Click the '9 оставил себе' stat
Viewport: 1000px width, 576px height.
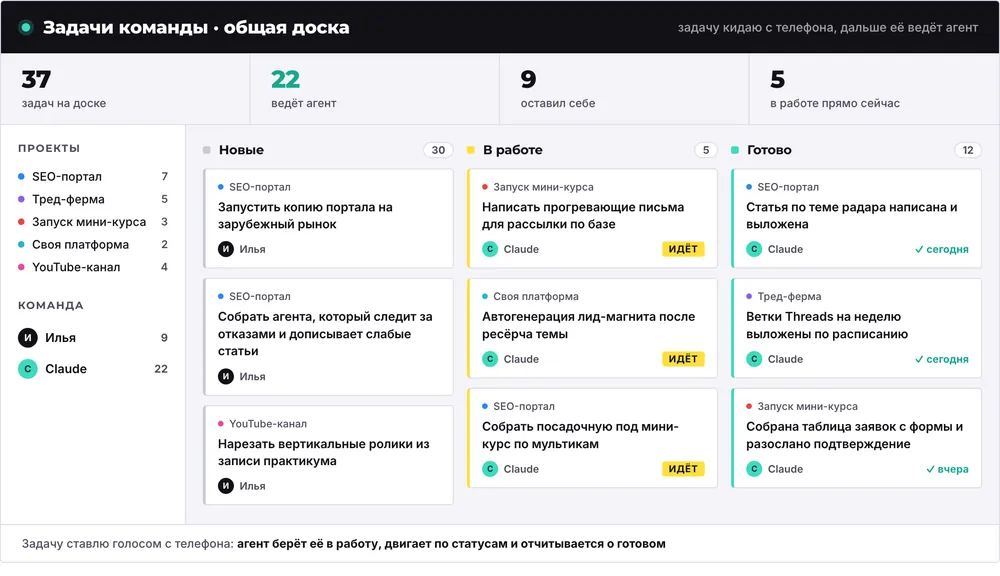[x=624, y=89]
